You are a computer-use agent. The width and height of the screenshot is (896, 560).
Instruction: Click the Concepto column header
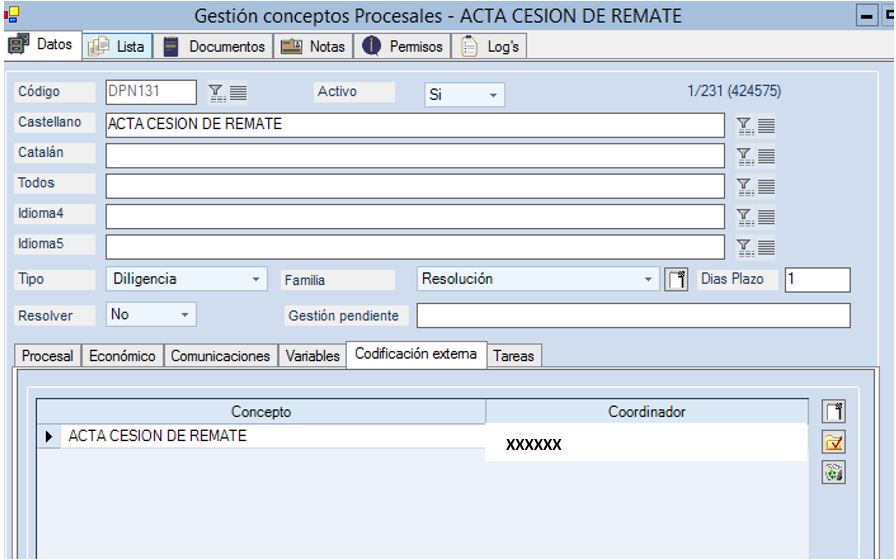(261, 412)
